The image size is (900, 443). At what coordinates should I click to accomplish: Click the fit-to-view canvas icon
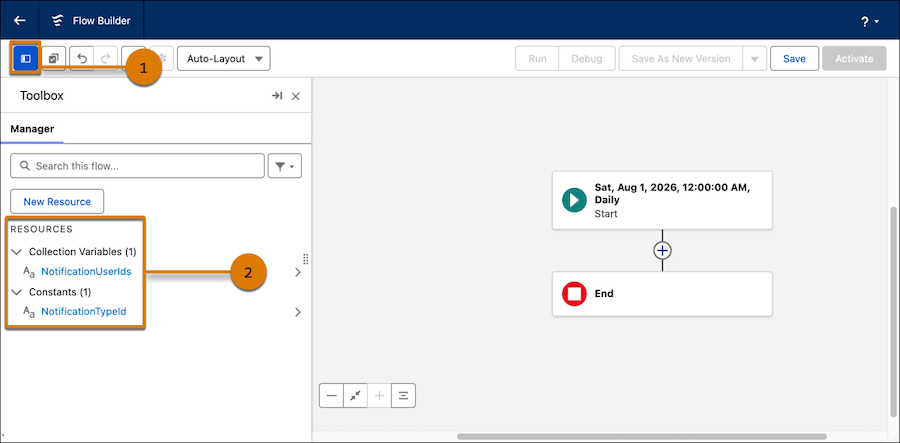coord(355,395)
